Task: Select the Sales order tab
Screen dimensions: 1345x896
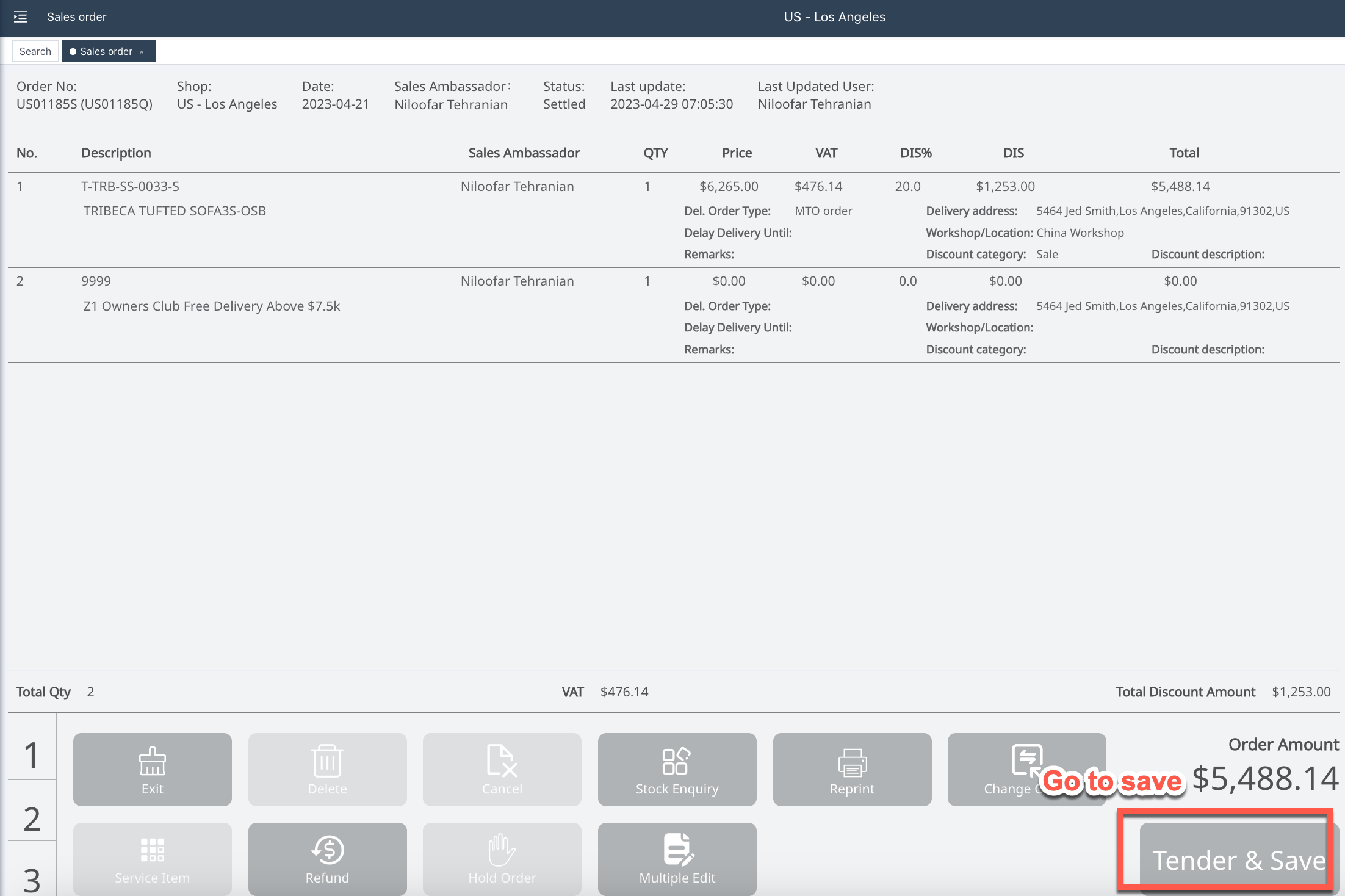Action: click(x=106, y=51)
